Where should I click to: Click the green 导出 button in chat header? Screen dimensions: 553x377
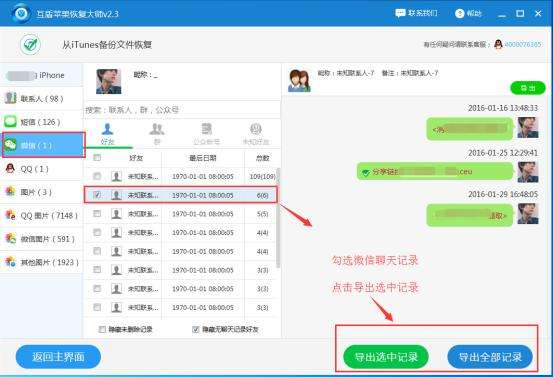(528, 88)
